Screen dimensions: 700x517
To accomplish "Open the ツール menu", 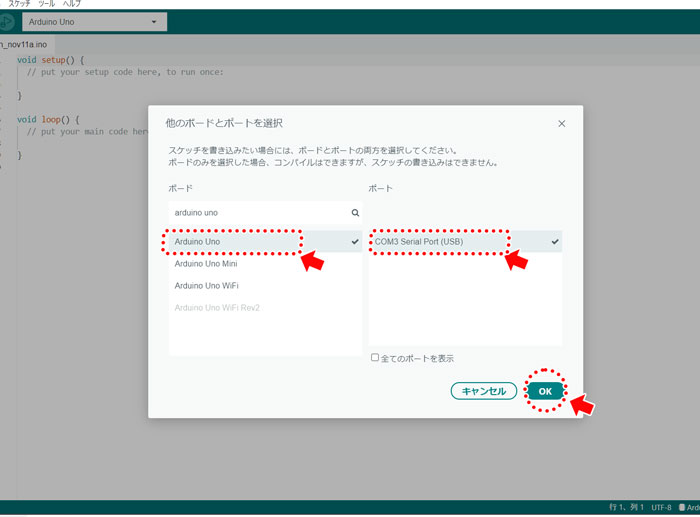I will (x=46, y=4).
